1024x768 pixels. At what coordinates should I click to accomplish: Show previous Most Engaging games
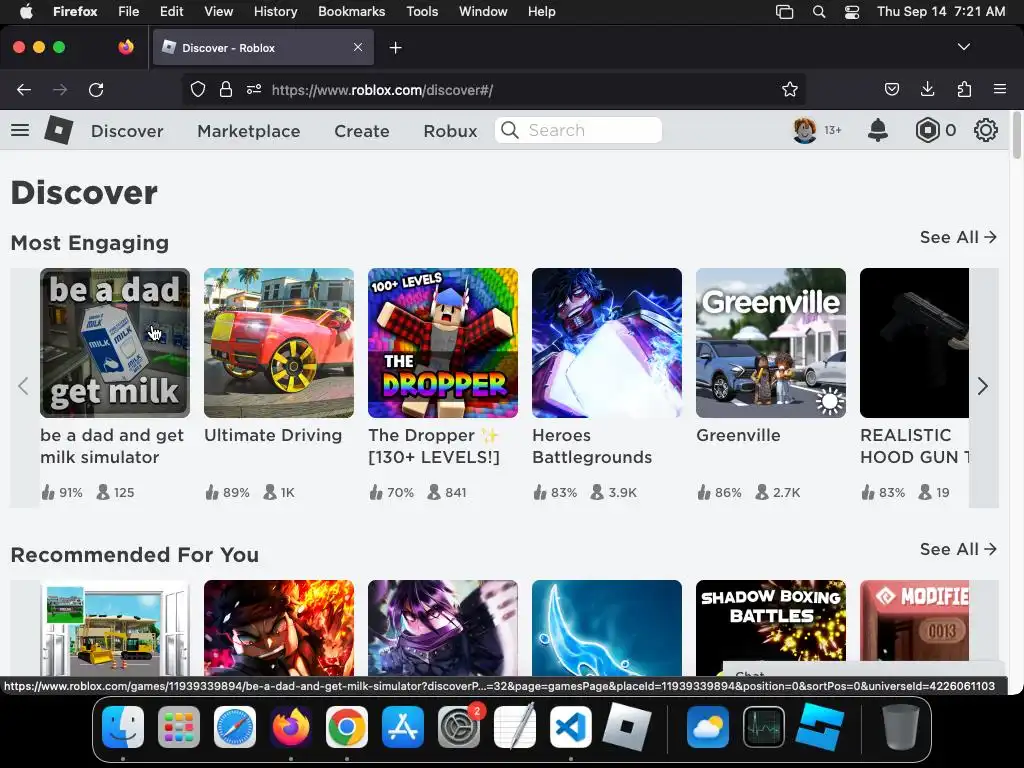coord(24,386)
